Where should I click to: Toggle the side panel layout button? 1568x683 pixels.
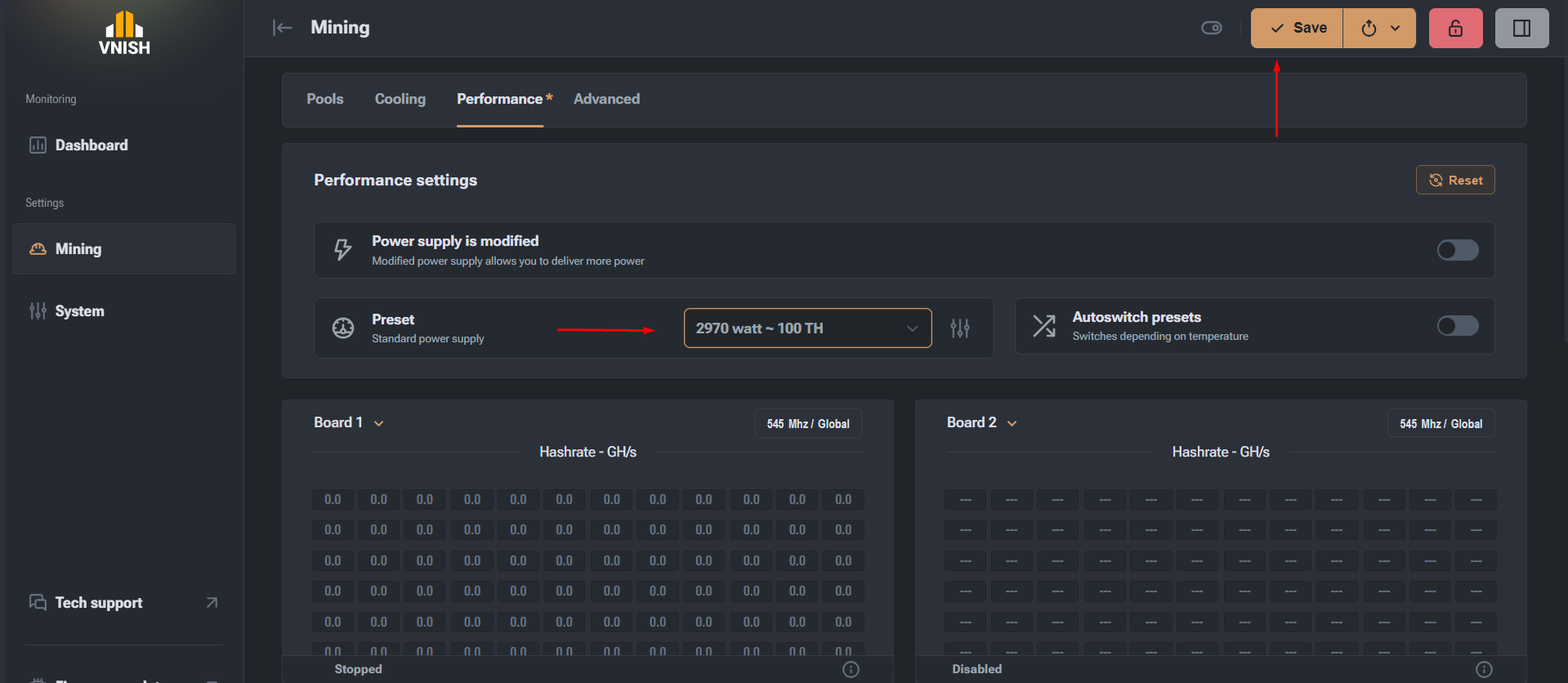[1522, 29]
